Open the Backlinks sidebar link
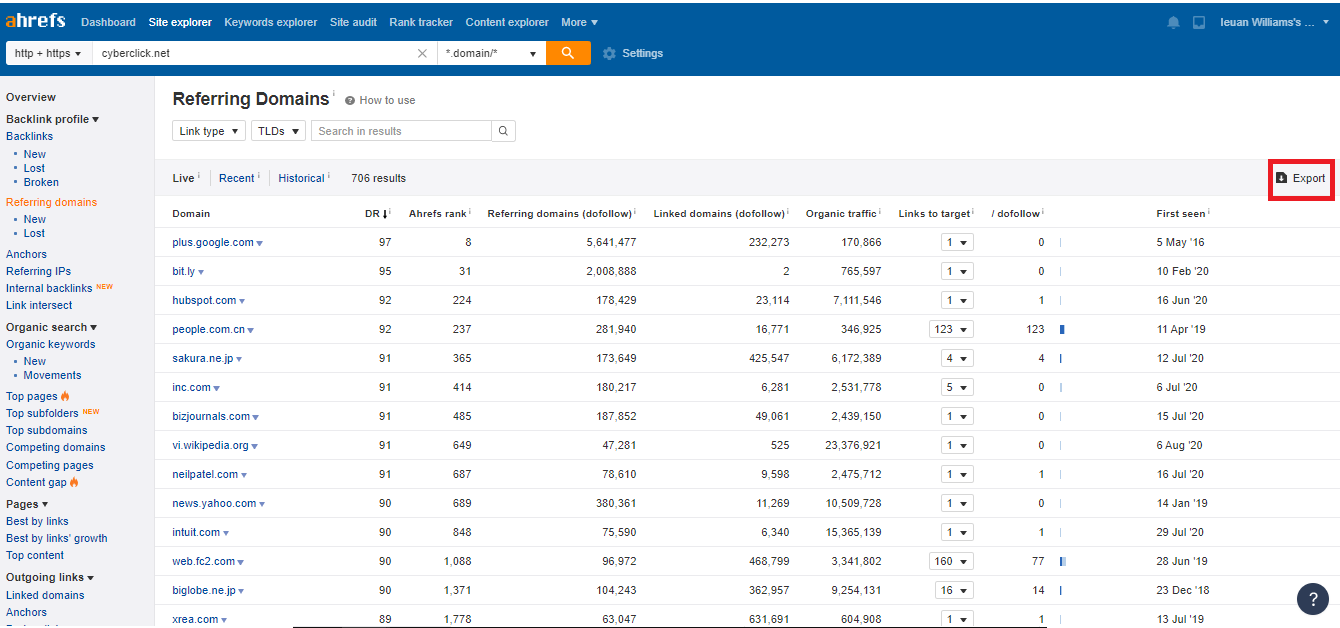Screen dimensions: 1340x628 pyautogui.click(x=30, y=136)
